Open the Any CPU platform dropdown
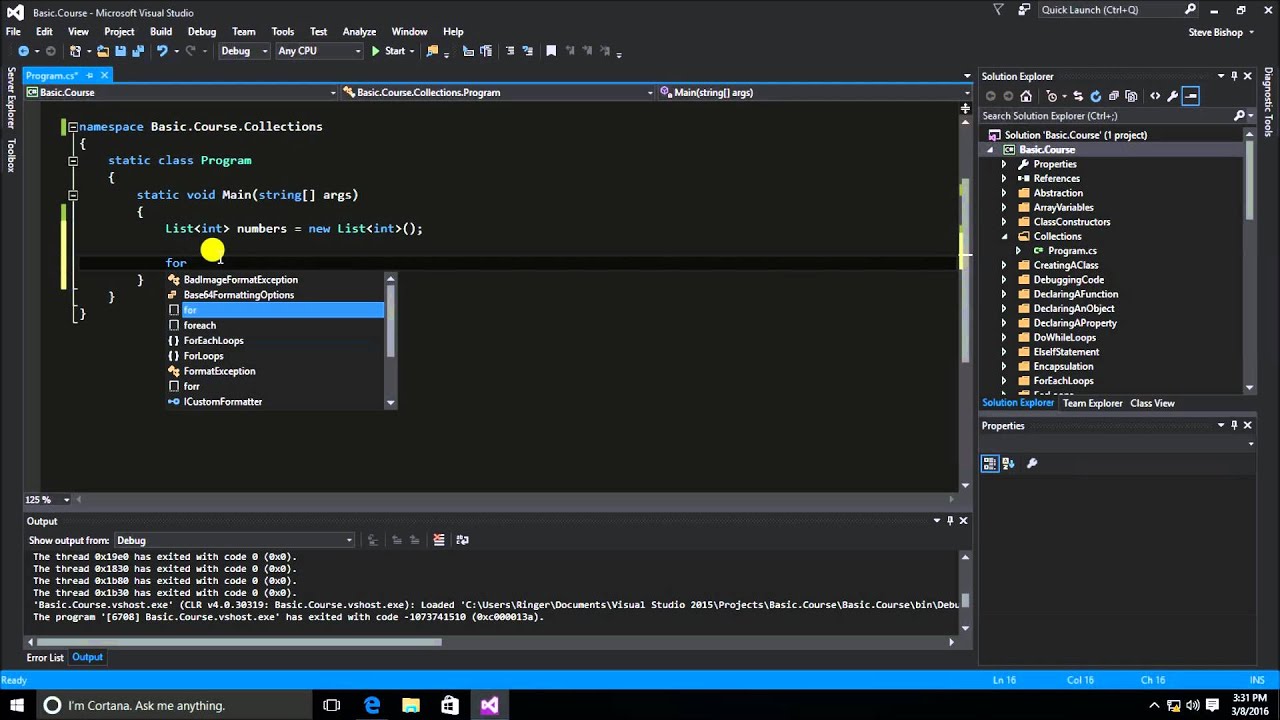This screenshot has width=1280, height=720. click(318, 51)
